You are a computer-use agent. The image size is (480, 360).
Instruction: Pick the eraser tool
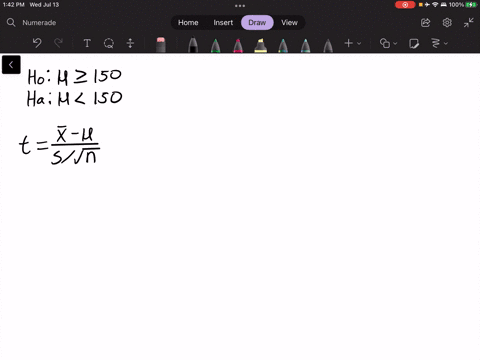pyautogui.click(x=161, y=44)
